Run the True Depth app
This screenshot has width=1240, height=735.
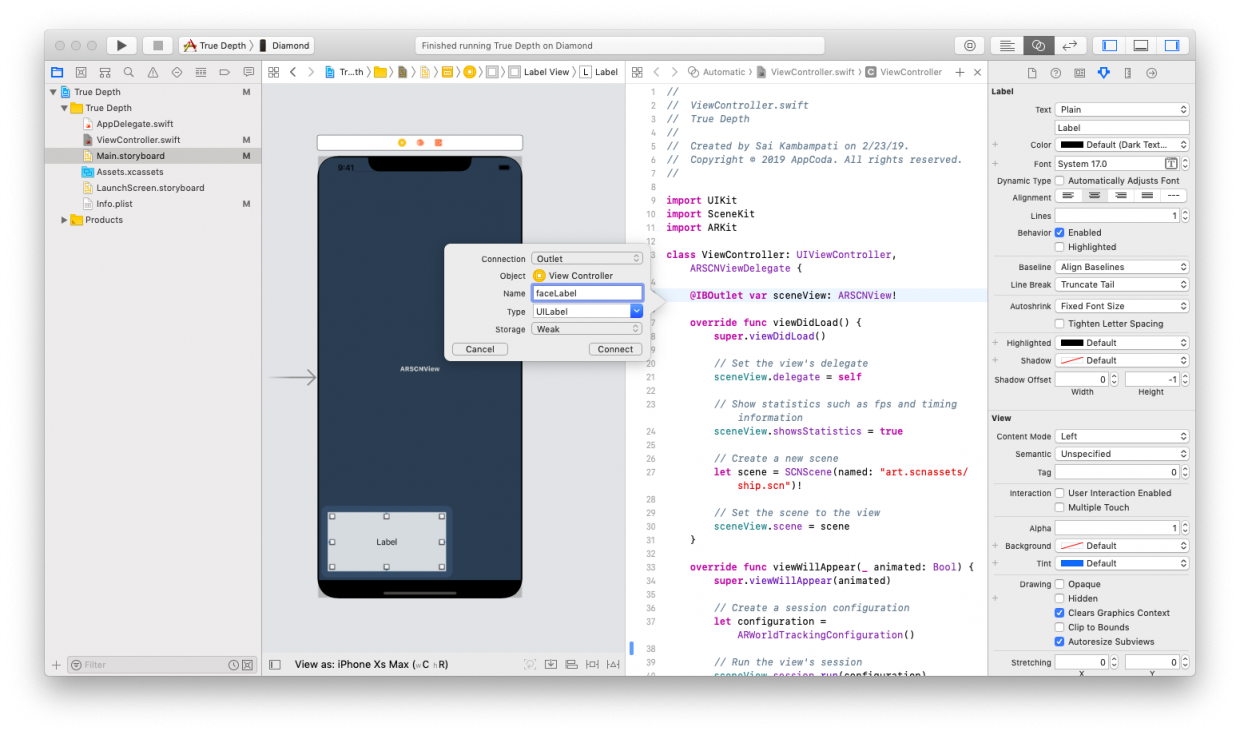pyautogui.click(x=119, y=45)
